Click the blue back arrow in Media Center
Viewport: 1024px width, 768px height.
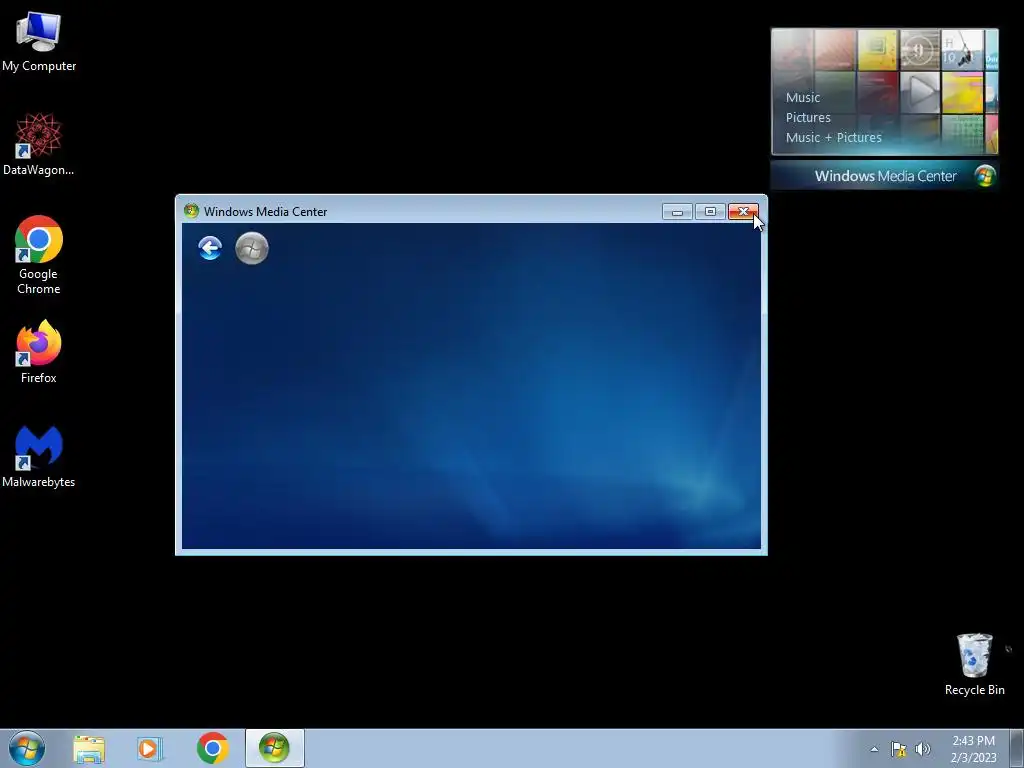pos(210,248)
